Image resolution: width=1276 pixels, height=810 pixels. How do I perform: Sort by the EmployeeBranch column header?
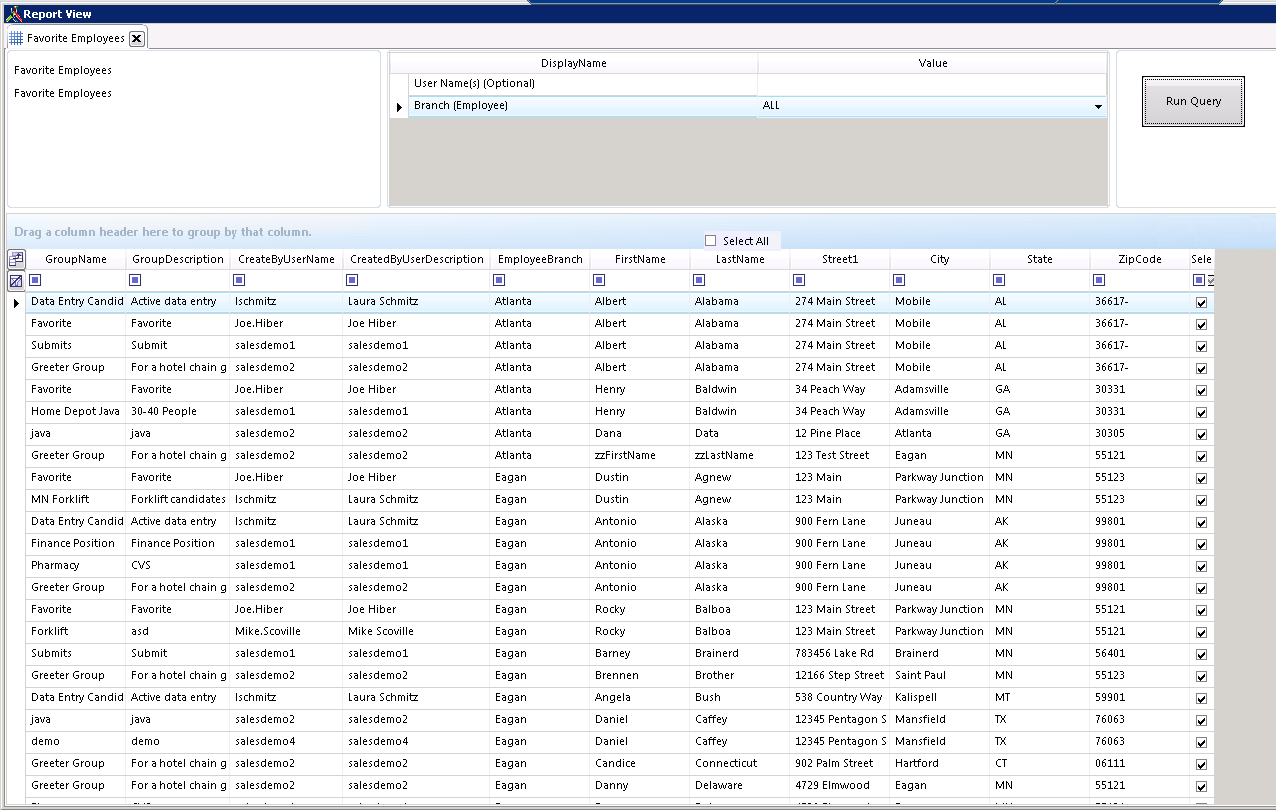click(540, 259)
